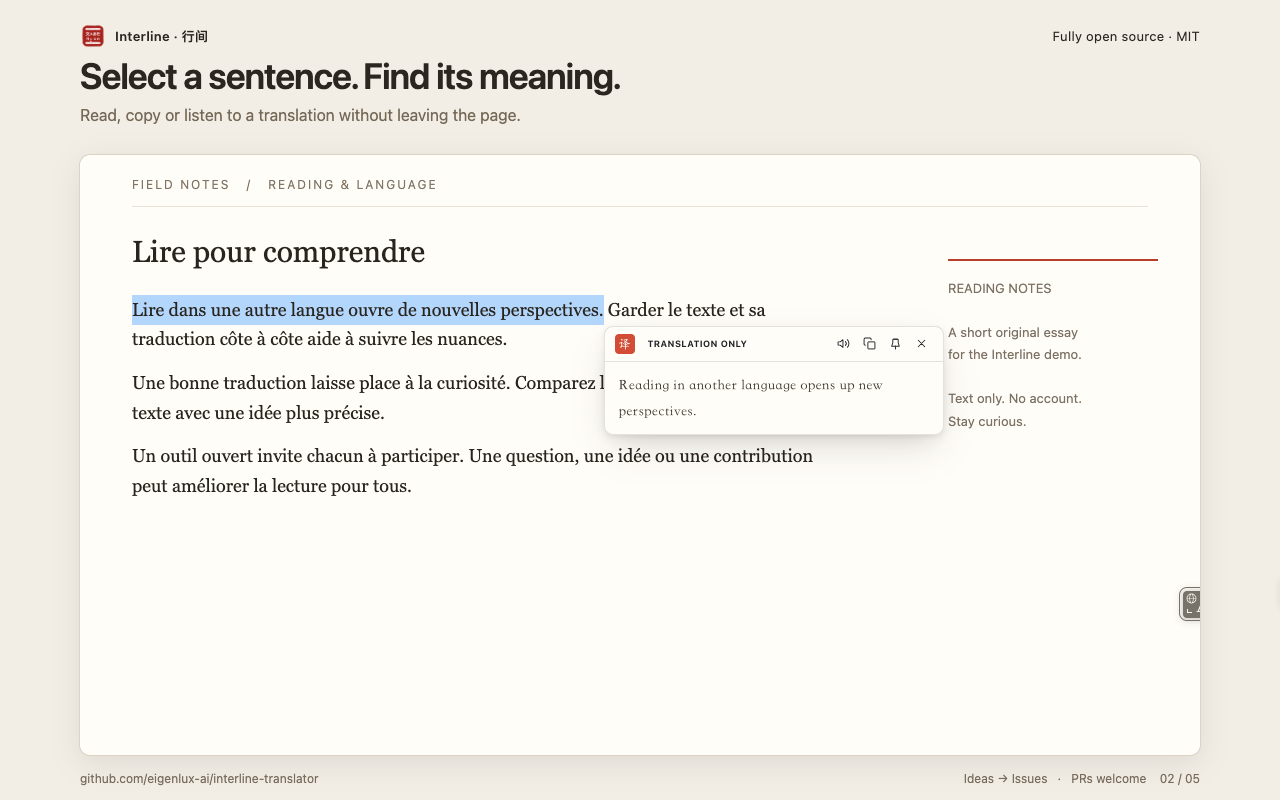Click "Text only. No account." sidebar note
The width and height of the screenshot is (1280, 800).
click(1015, 399)
